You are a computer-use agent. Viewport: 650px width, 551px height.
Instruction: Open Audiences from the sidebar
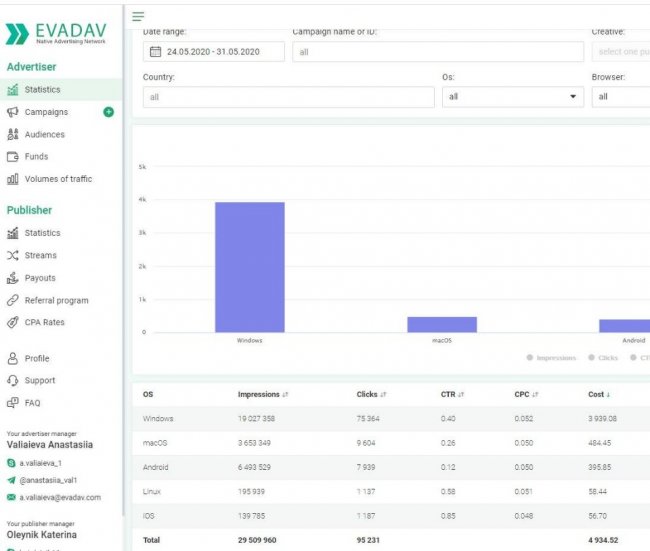click(44, 134)
